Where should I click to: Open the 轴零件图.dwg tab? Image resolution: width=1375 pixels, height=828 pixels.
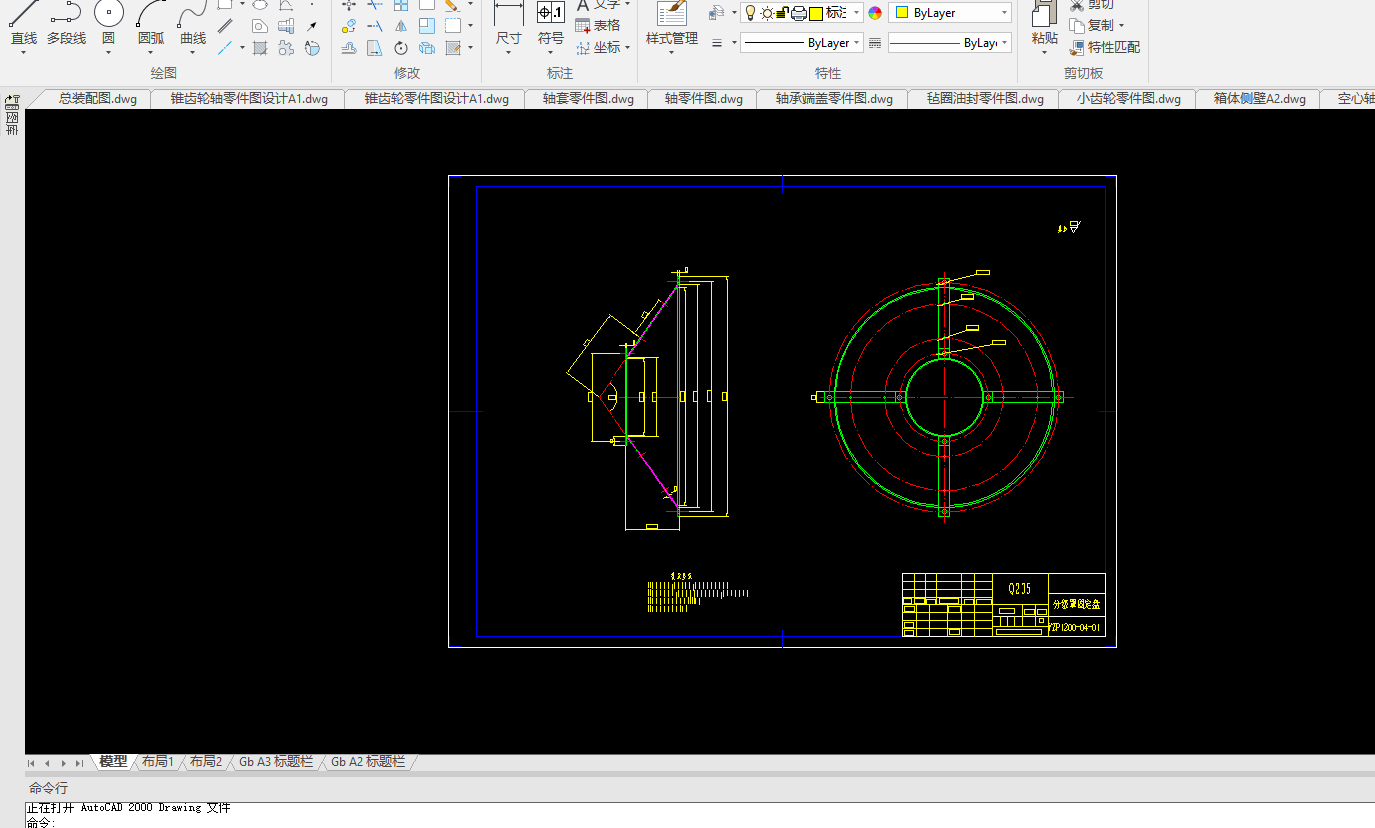coord(704,98)
